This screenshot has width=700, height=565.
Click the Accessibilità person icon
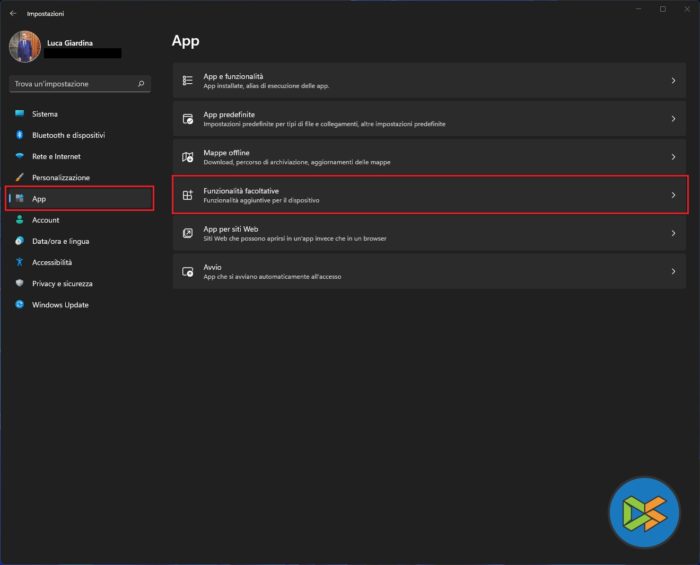click(19, 262)
